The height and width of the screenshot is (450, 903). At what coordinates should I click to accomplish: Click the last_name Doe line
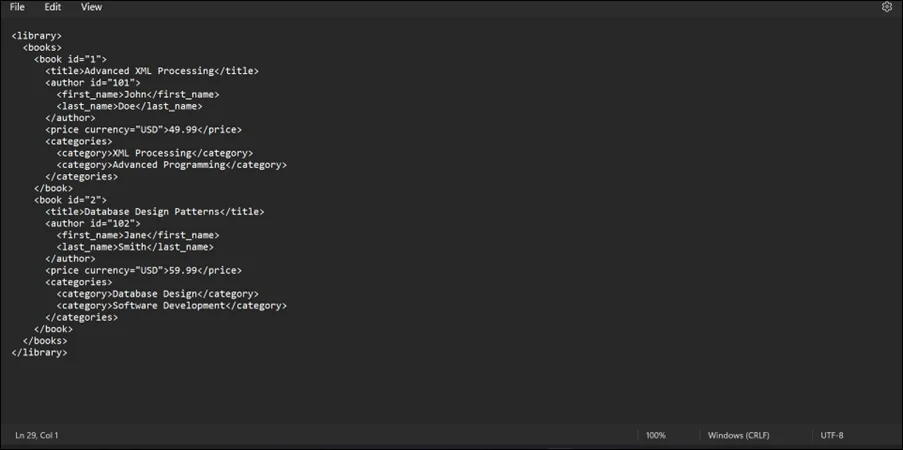(x=129, y=106)
